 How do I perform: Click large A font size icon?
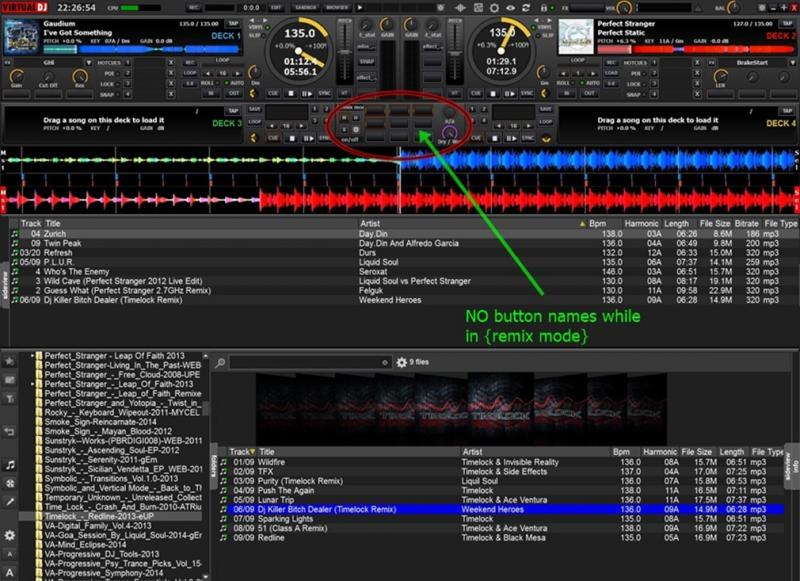9,572
